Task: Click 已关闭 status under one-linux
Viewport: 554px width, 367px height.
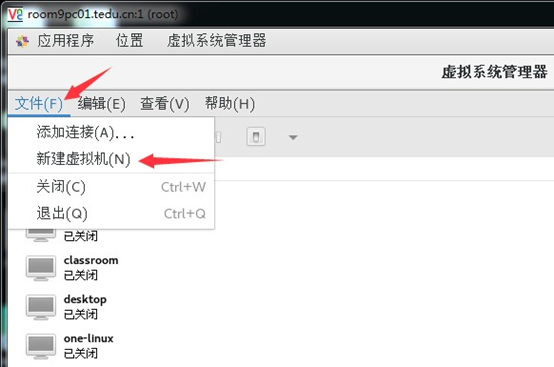Action: (81, 354)
